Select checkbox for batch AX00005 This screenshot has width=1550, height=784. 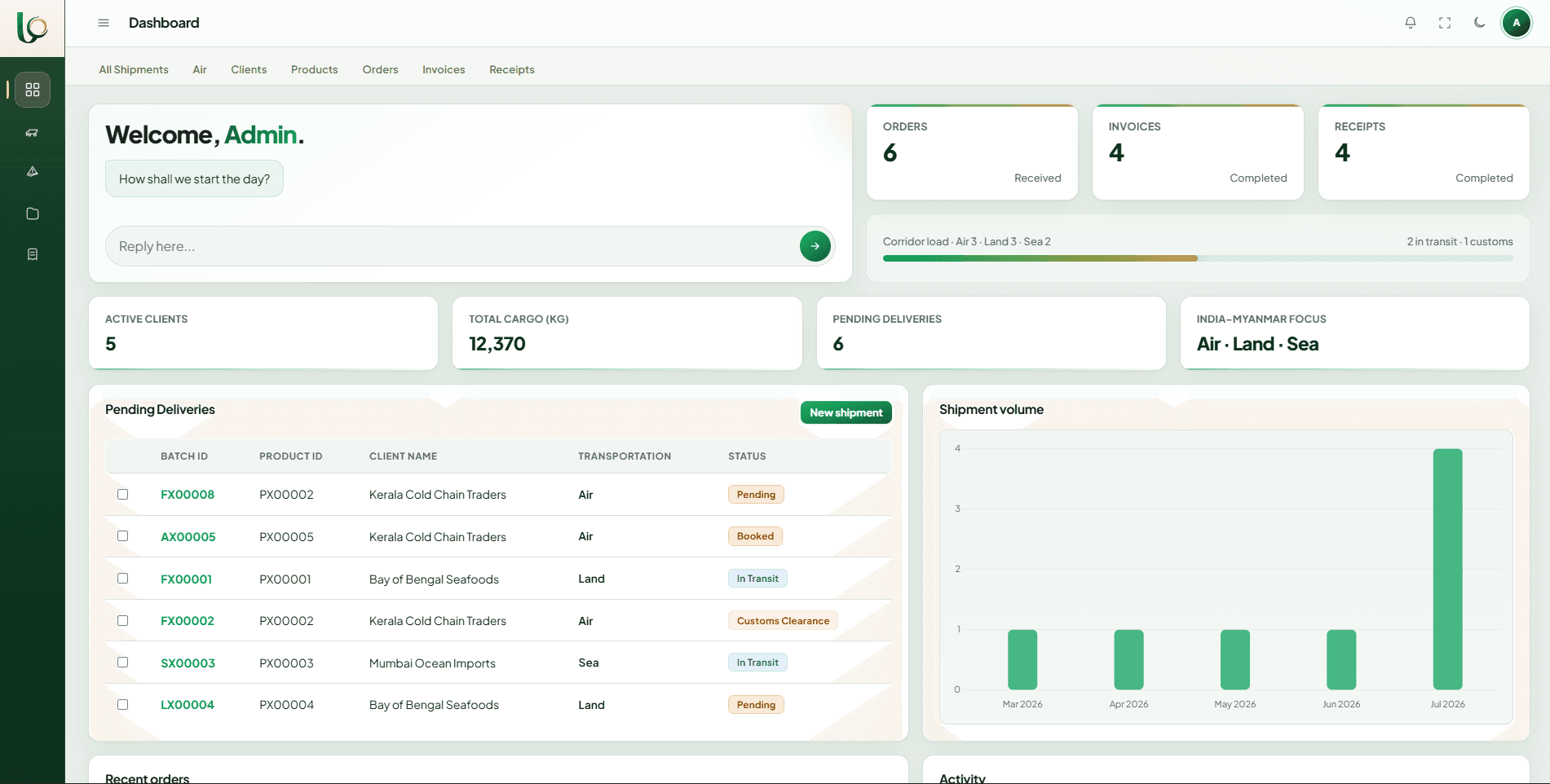click(x=123, y=536)
